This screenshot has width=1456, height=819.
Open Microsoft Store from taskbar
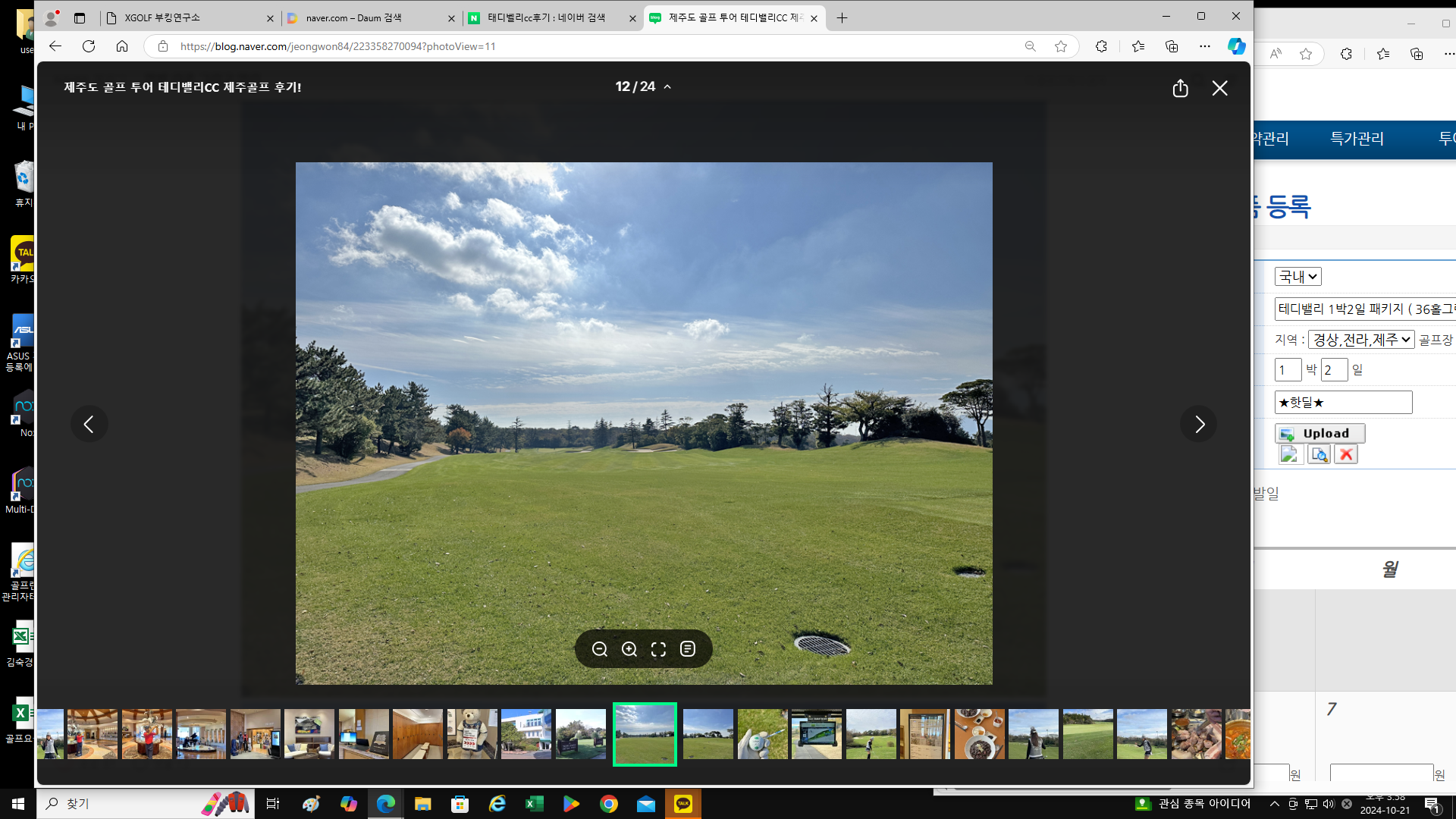click(460, 804)
